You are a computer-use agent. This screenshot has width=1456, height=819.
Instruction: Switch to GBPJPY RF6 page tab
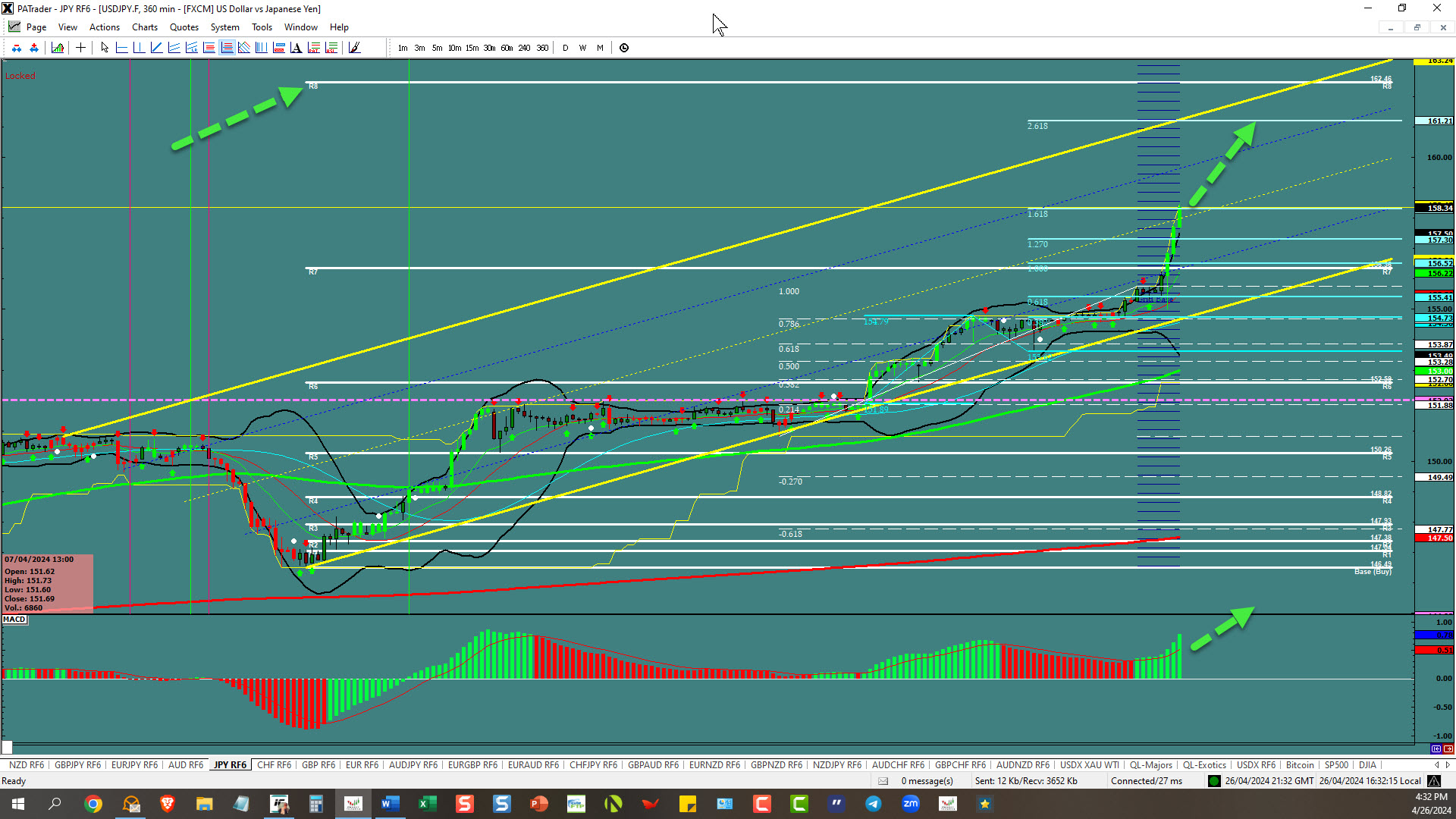point(78,765)
